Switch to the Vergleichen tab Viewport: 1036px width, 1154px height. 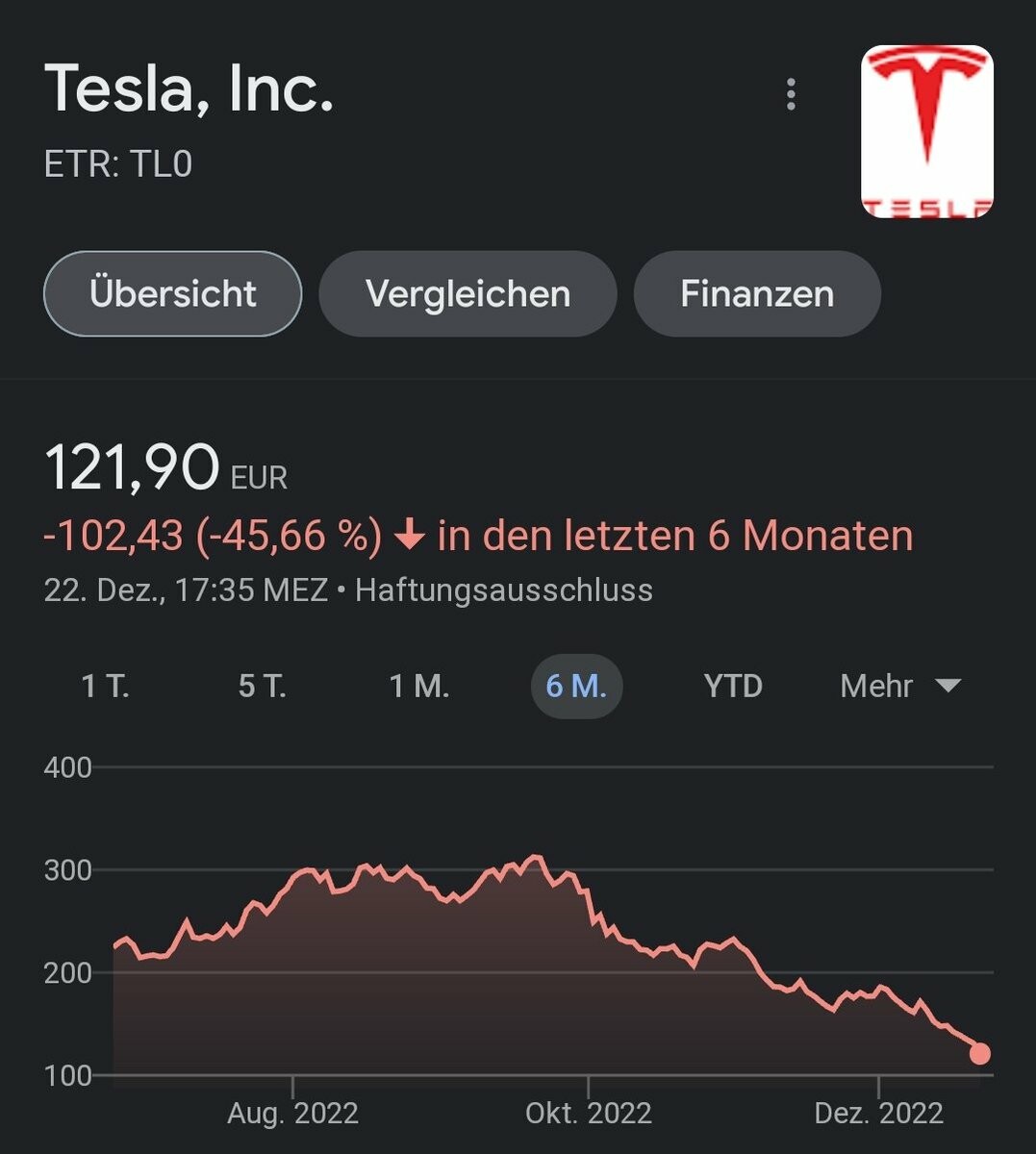(x=467, y=294)
